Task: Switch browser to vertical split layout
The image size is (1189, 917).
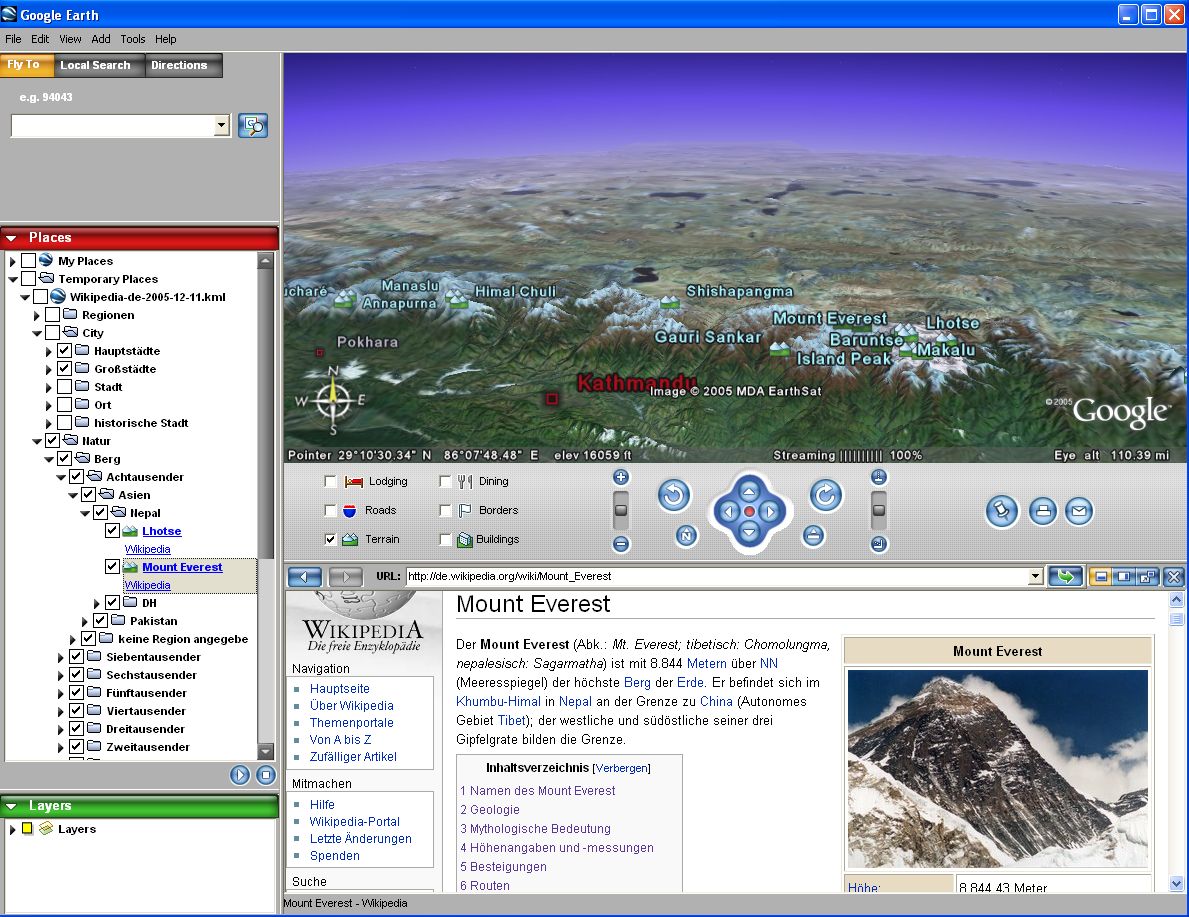Action: pyautogui.click(x=1124, y=576)
